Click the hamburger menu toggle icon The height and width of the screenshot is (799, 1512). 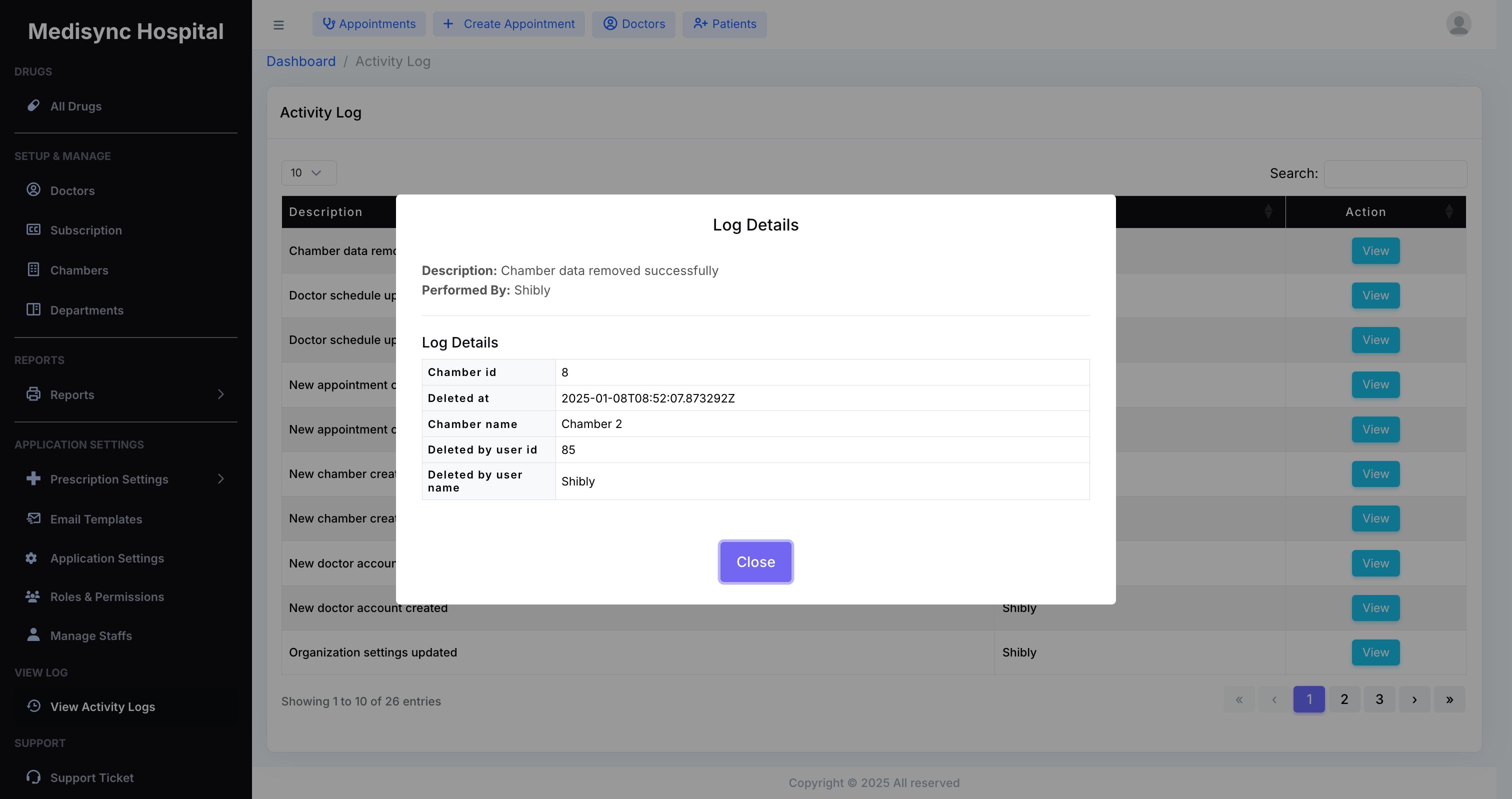(279, 24)
